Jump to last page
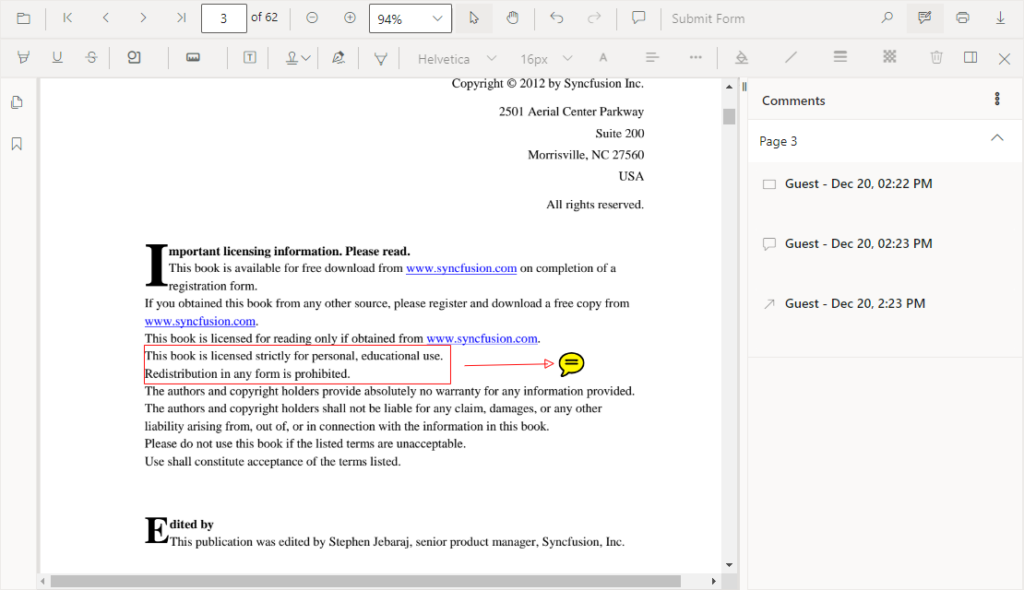 (x=181, y=18)
